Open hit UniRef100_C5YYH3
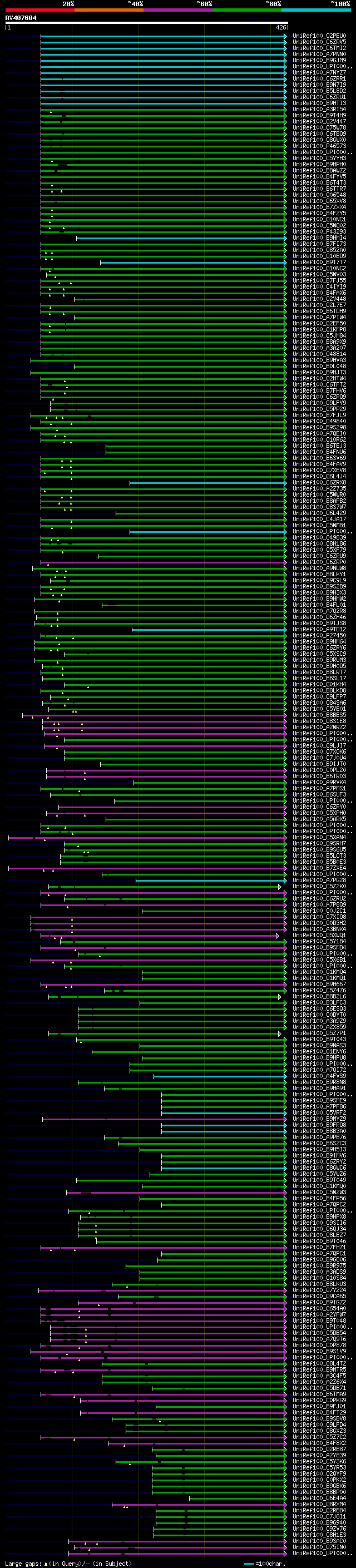Screen dimensions: 356x1568 (319, 159)
